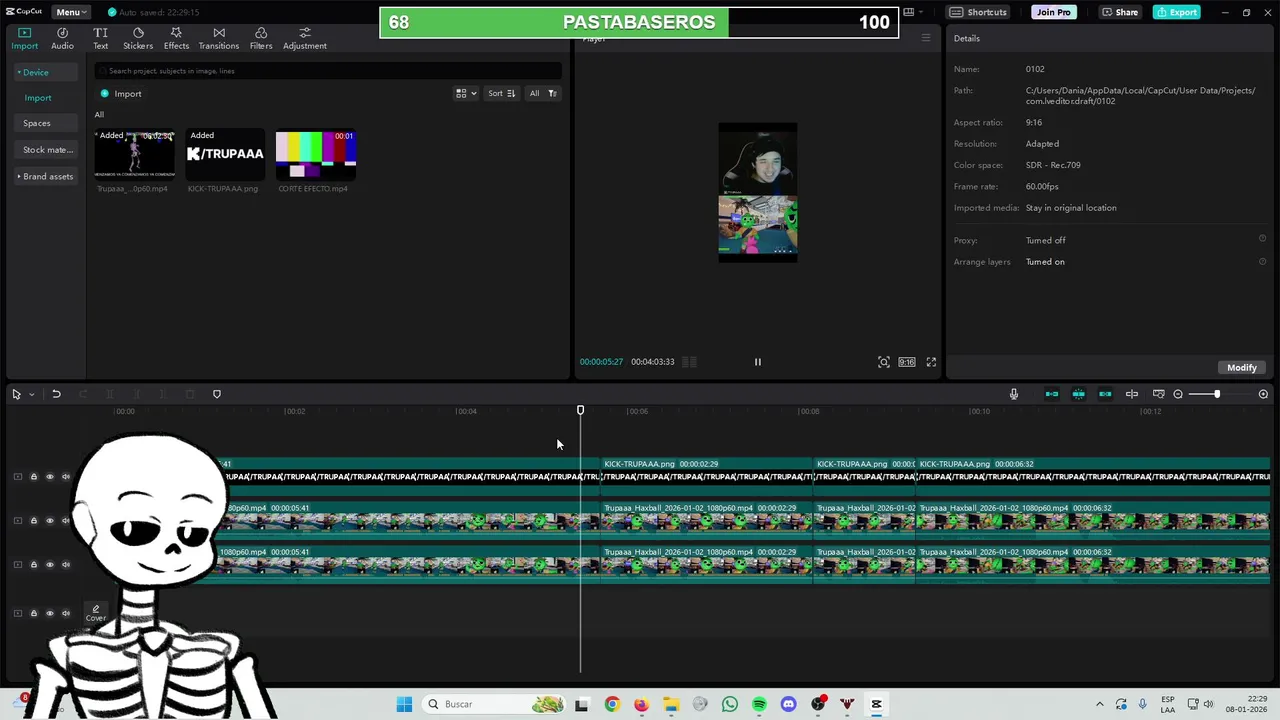Select the Filters tab

261,38
